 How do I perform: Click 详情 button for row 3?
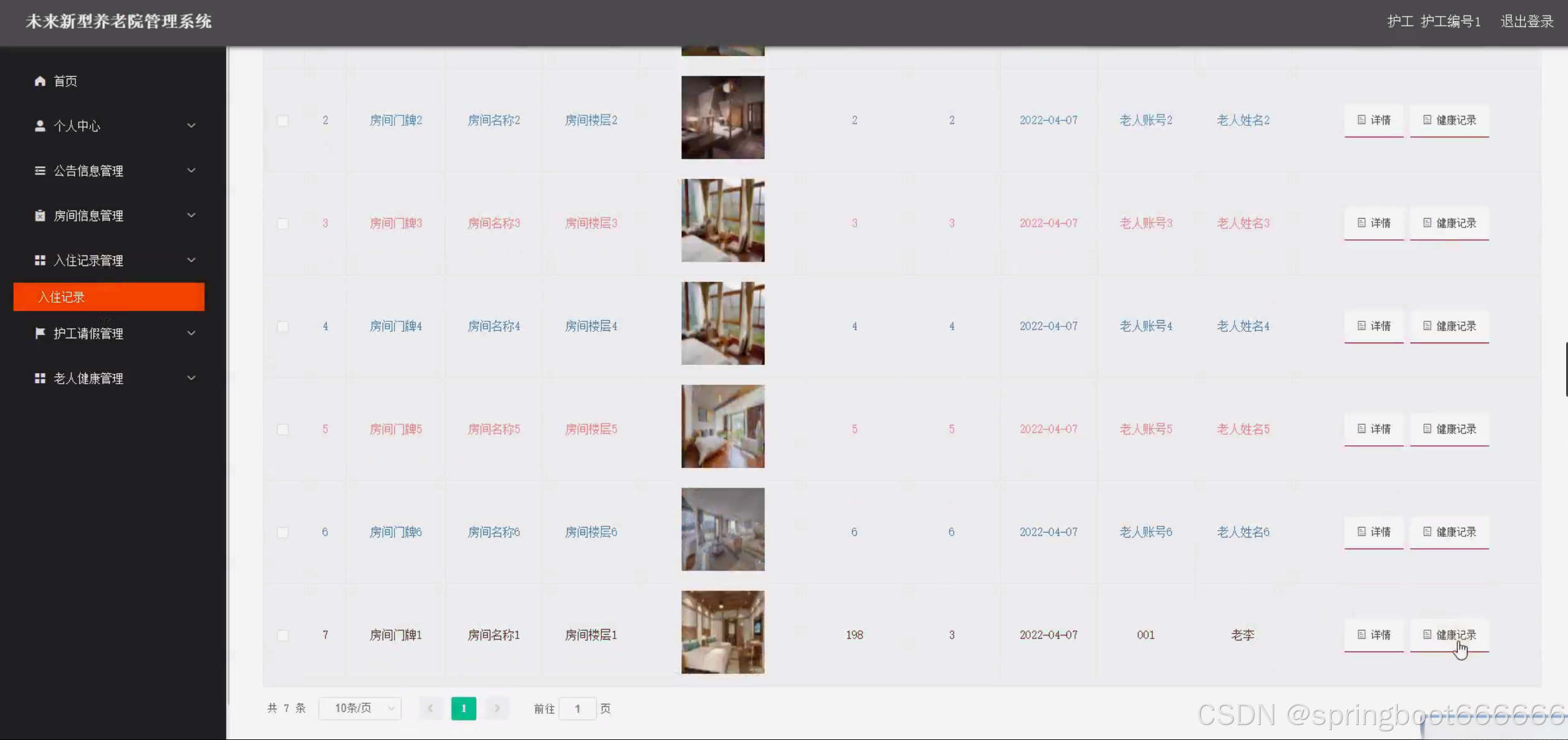coord(1374,223)
